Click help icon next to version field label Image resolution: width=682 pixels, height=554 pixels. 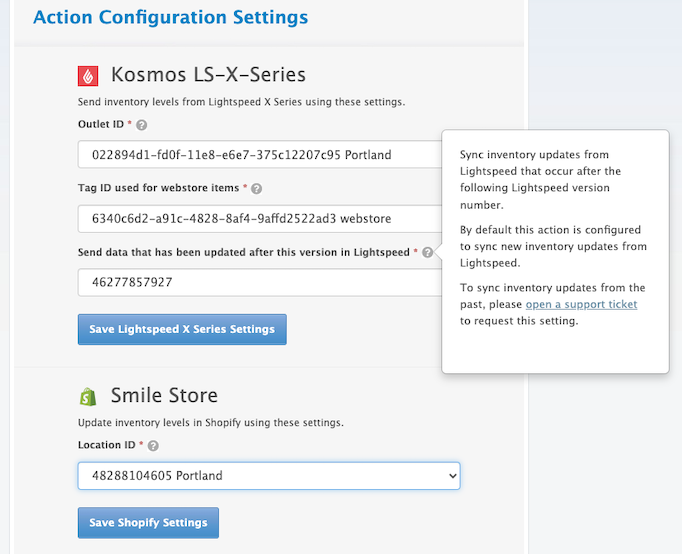coord(427,253)
